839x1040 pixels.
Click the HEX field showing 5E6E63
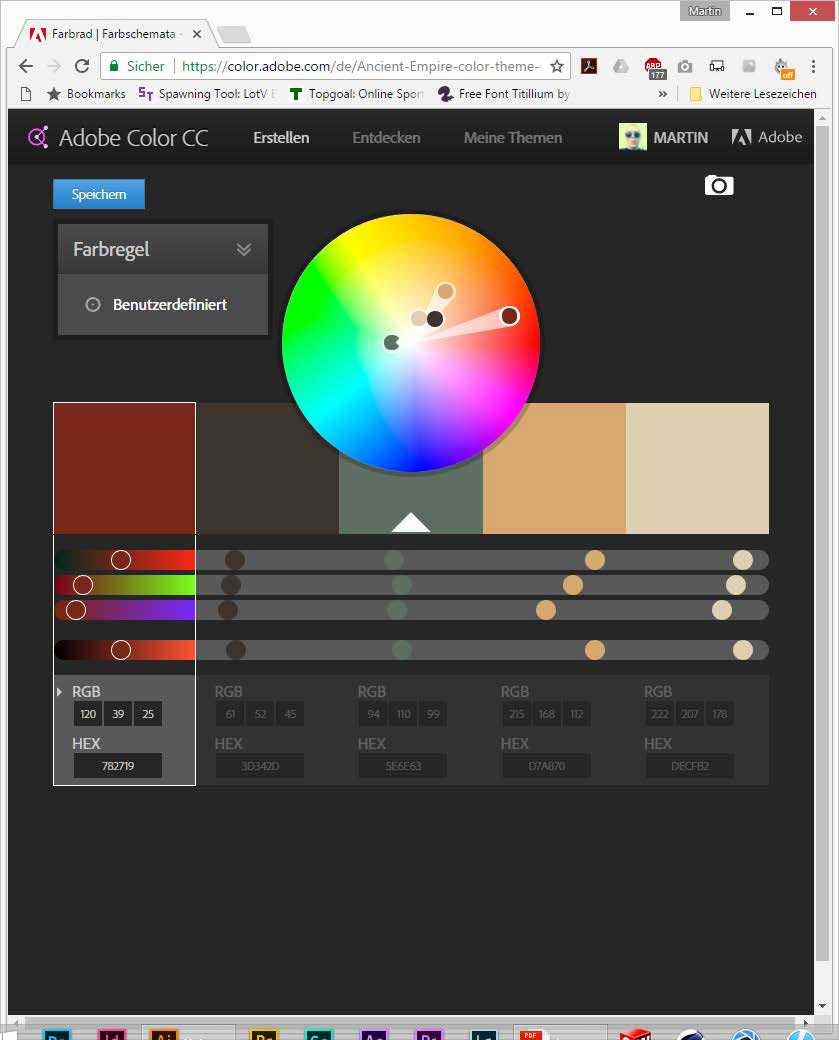click(x=403, y=765)
